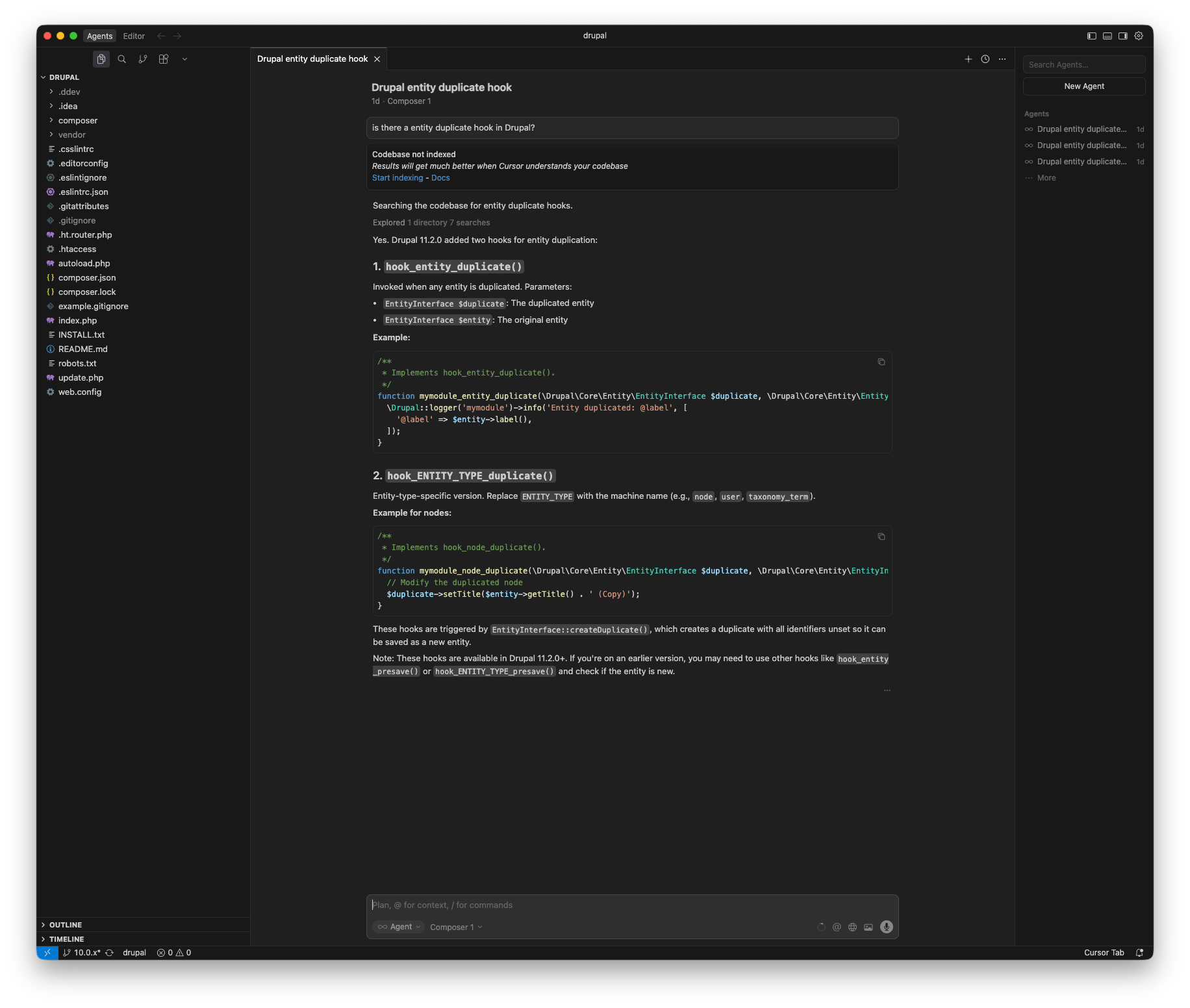Open the extensions icon in sidebar toolbar
Image resolution: width=1190 pixels, height=1008 pixels.
coord(164,59)
